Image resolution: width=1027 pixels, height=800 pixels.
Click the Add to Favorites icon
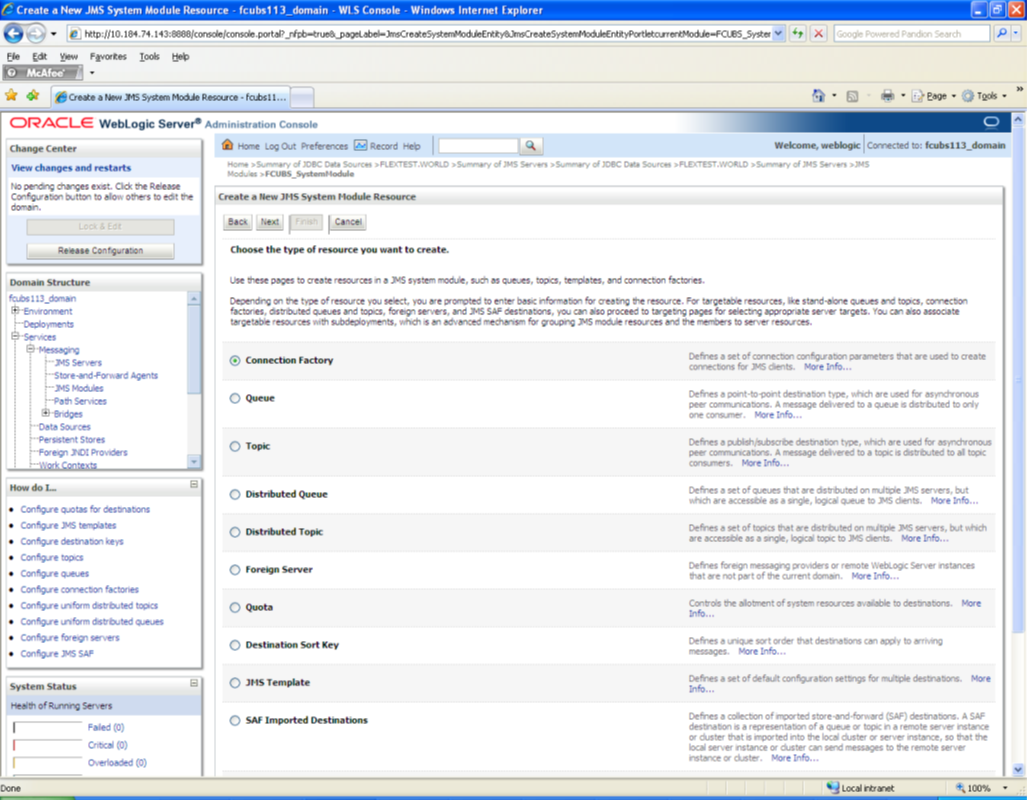33,96
